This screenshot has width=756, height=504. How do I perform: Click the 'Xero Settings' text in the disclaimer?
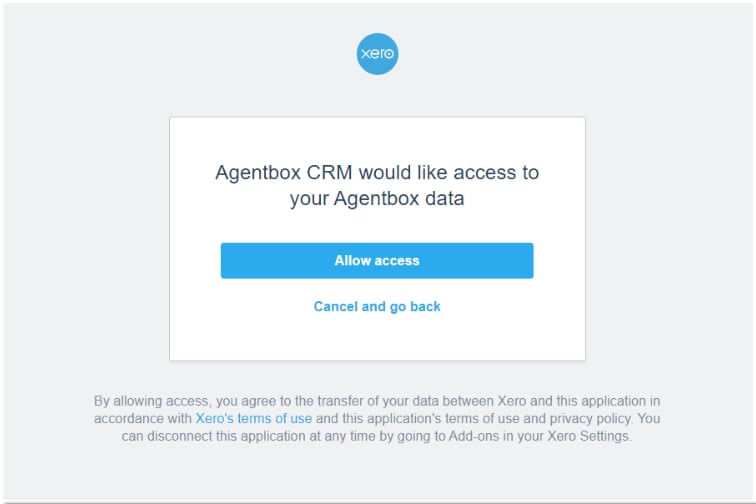tap(588, 436)
